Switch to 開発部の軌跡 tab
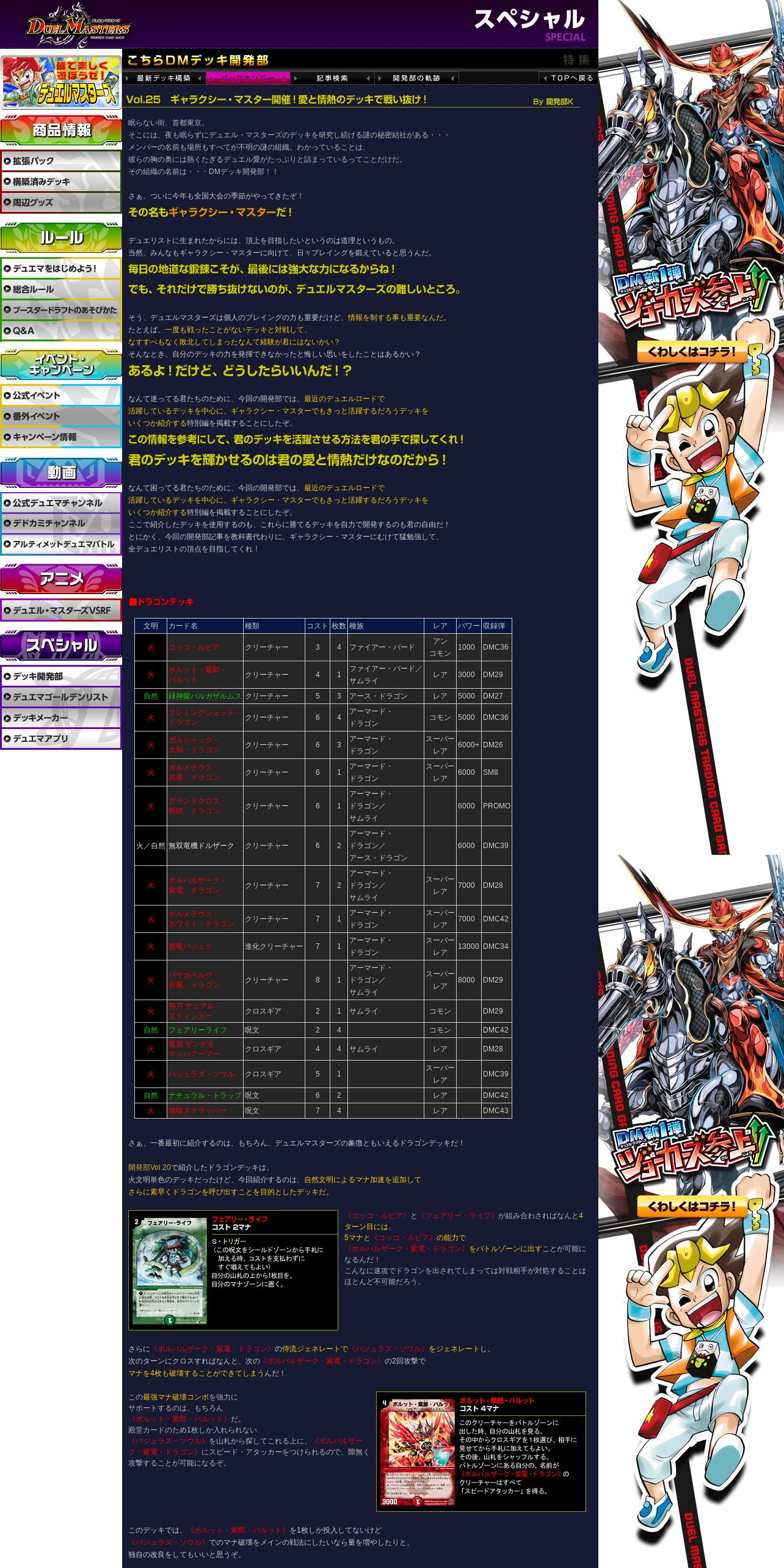The image size is (784, 1568). pos(416,78)
